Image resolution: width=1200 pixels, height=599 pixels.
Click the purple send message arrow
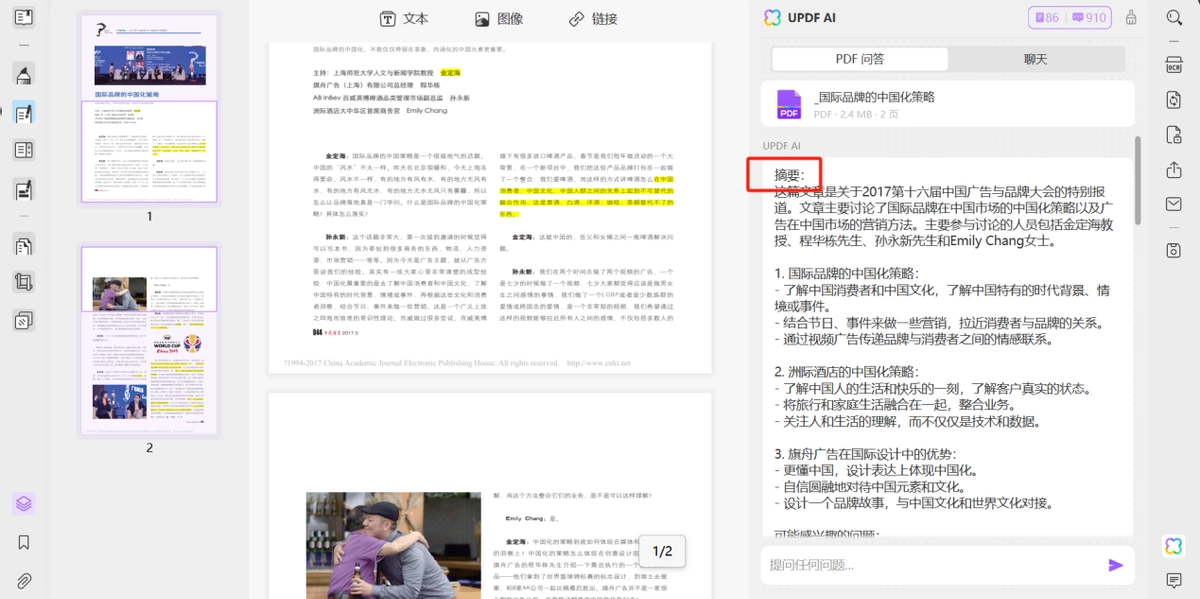(1116, 565)
